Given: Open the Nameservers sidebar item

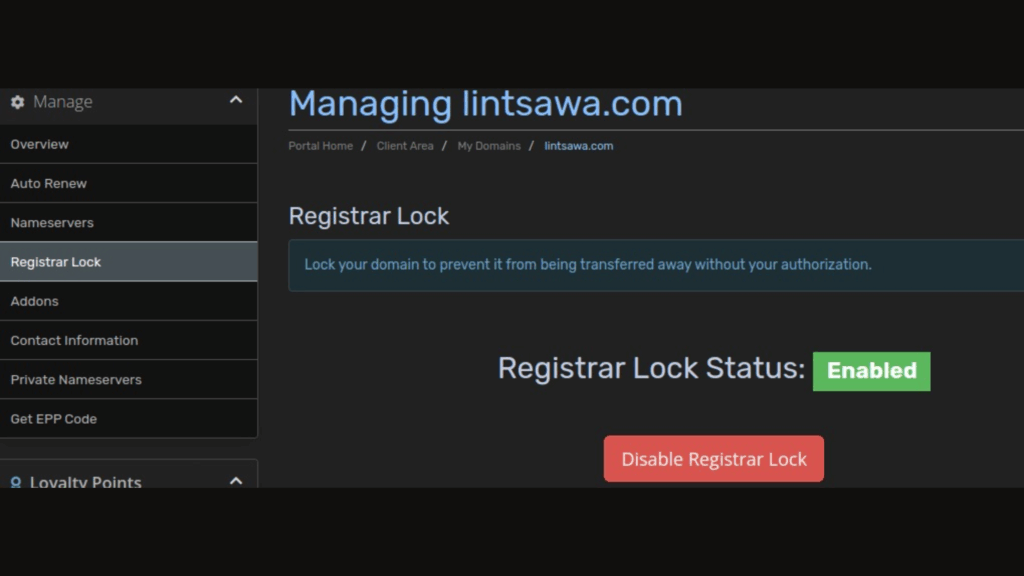Looking at the screenshot, I should tap(129, 223).
